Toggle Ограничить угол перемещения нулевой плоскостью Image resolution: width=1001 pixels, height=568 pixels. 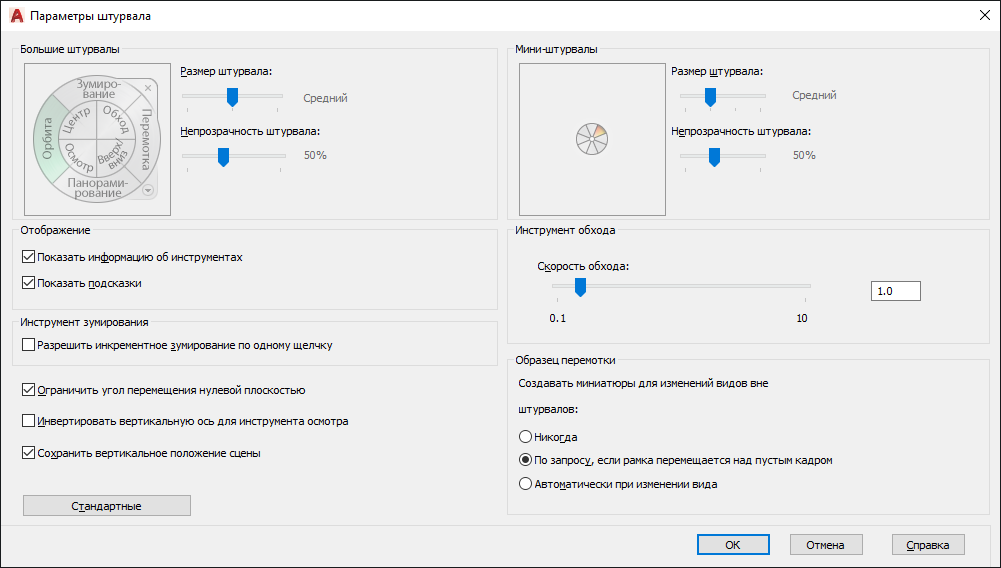click(28, 390)
